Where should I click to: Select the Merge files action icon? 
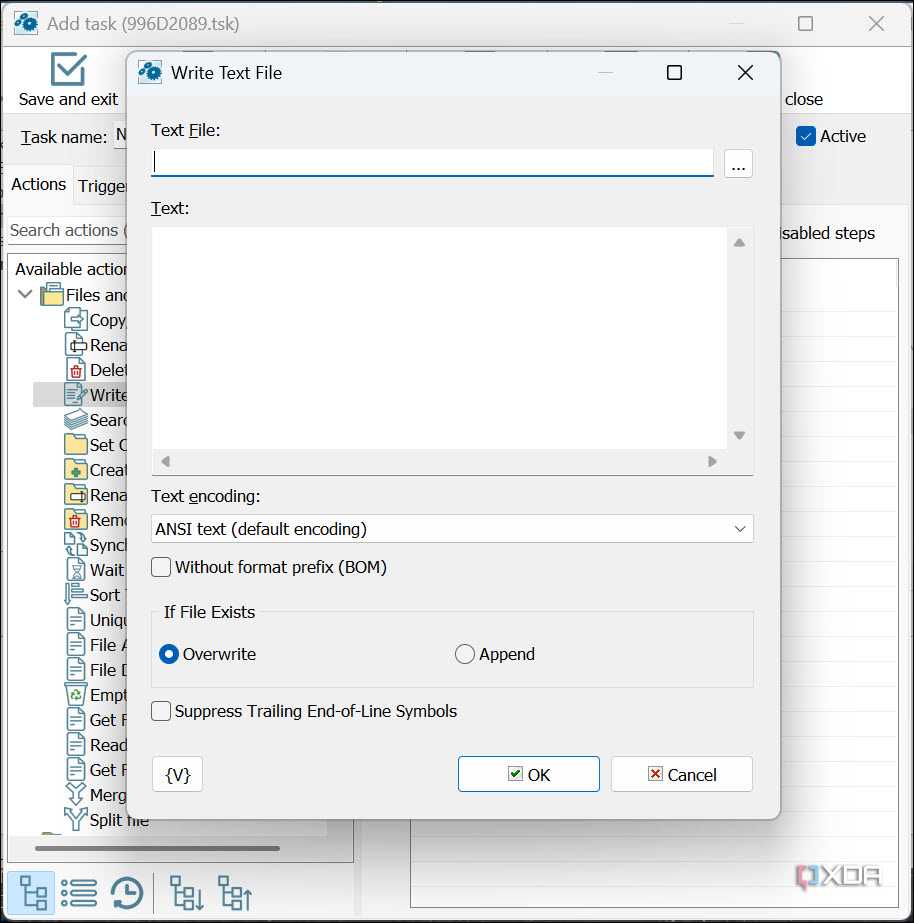[x=76, y=795]
